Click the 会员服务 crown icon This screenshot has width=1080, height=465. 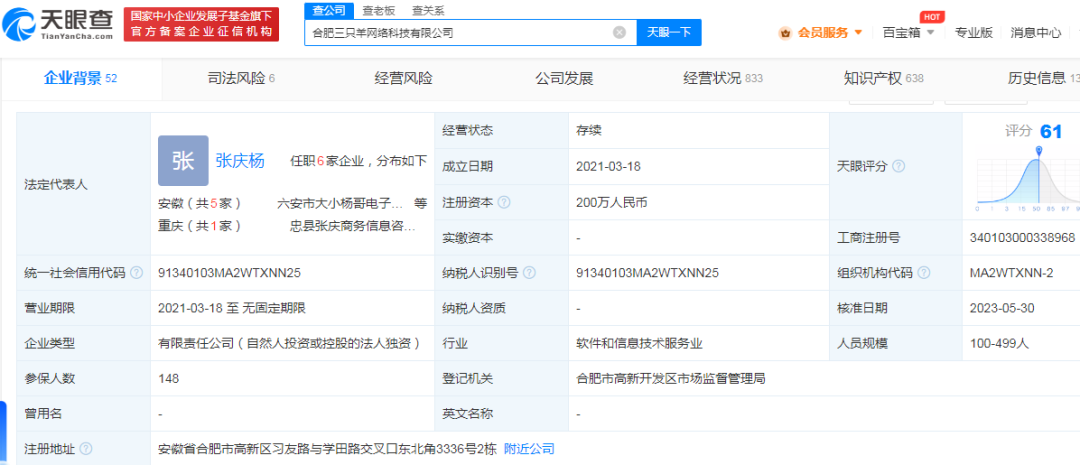point(785,32)
